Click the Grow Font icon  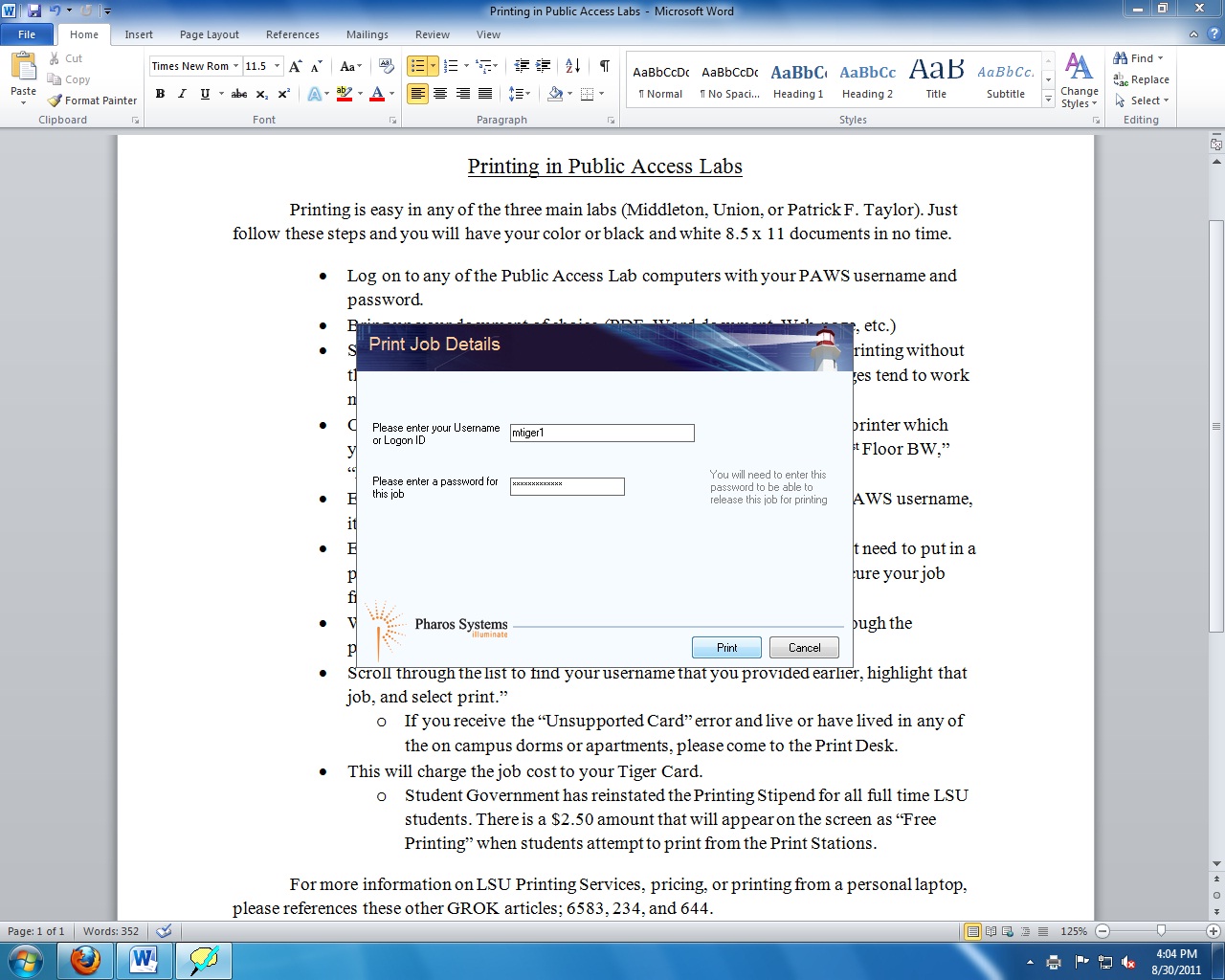coord(296,66)
